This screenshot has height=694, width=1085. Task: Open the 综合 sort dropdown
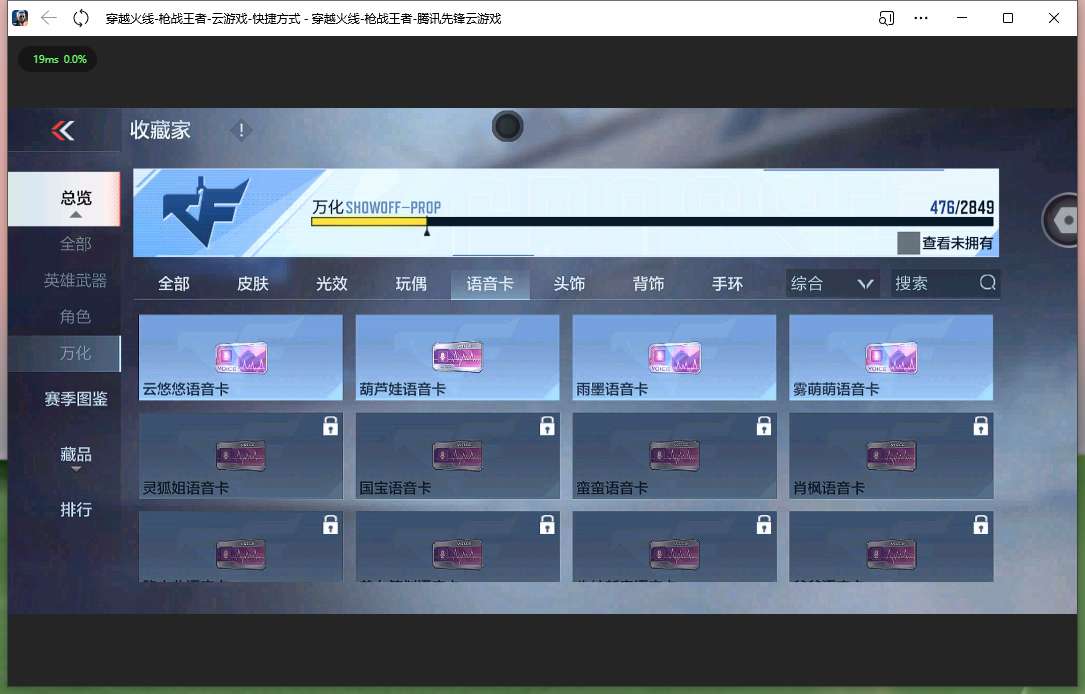pyautogui.click(x=832, y=283)
